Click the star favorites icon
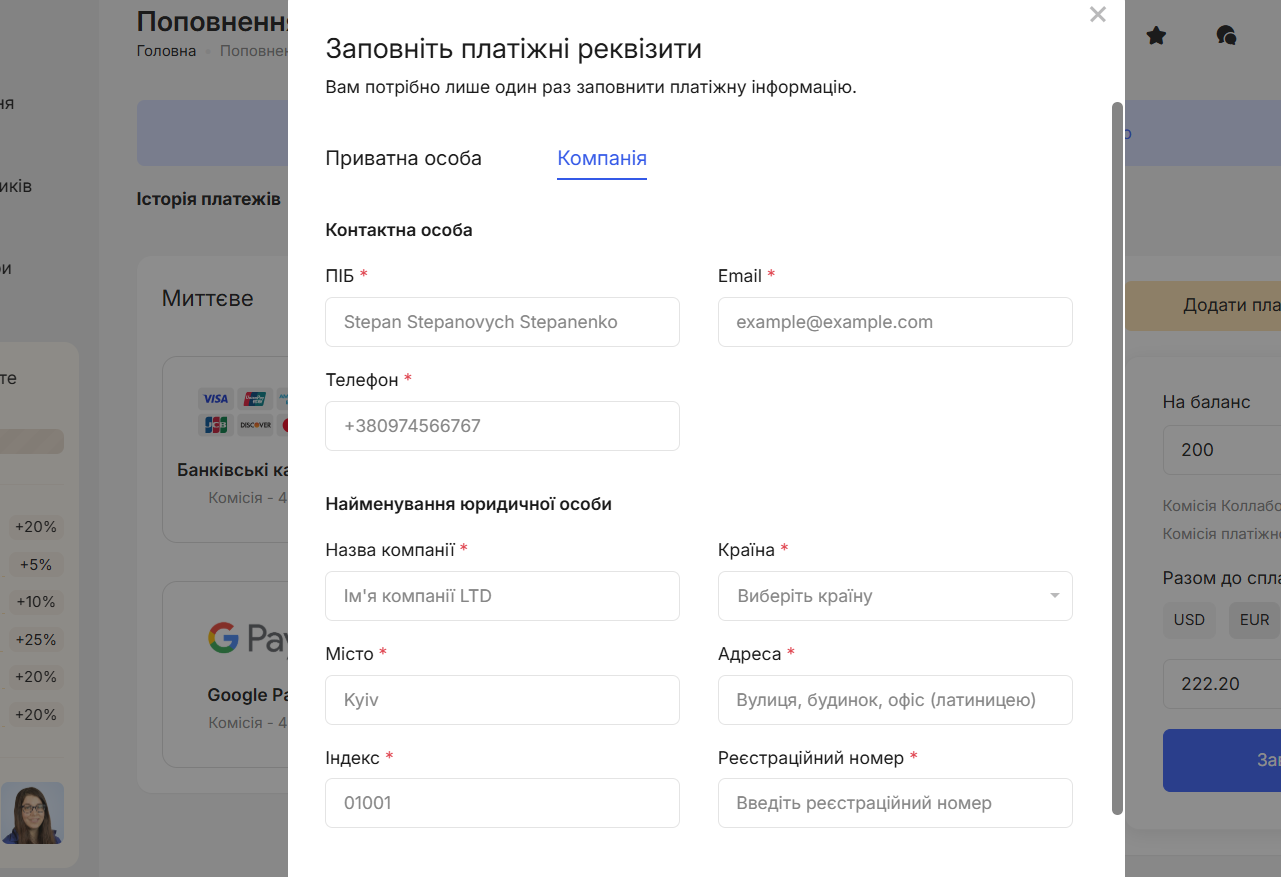 click(1156, 36)
